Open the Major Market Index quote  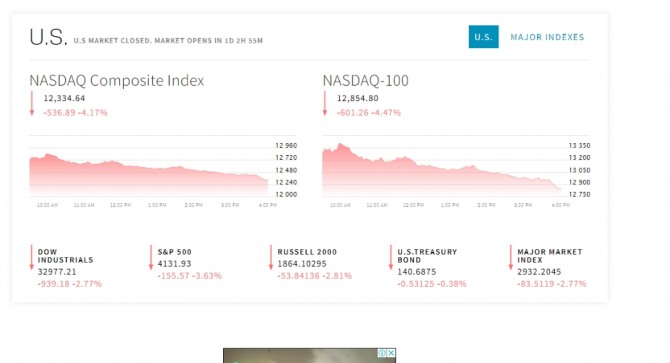click(x=550, y=256)
